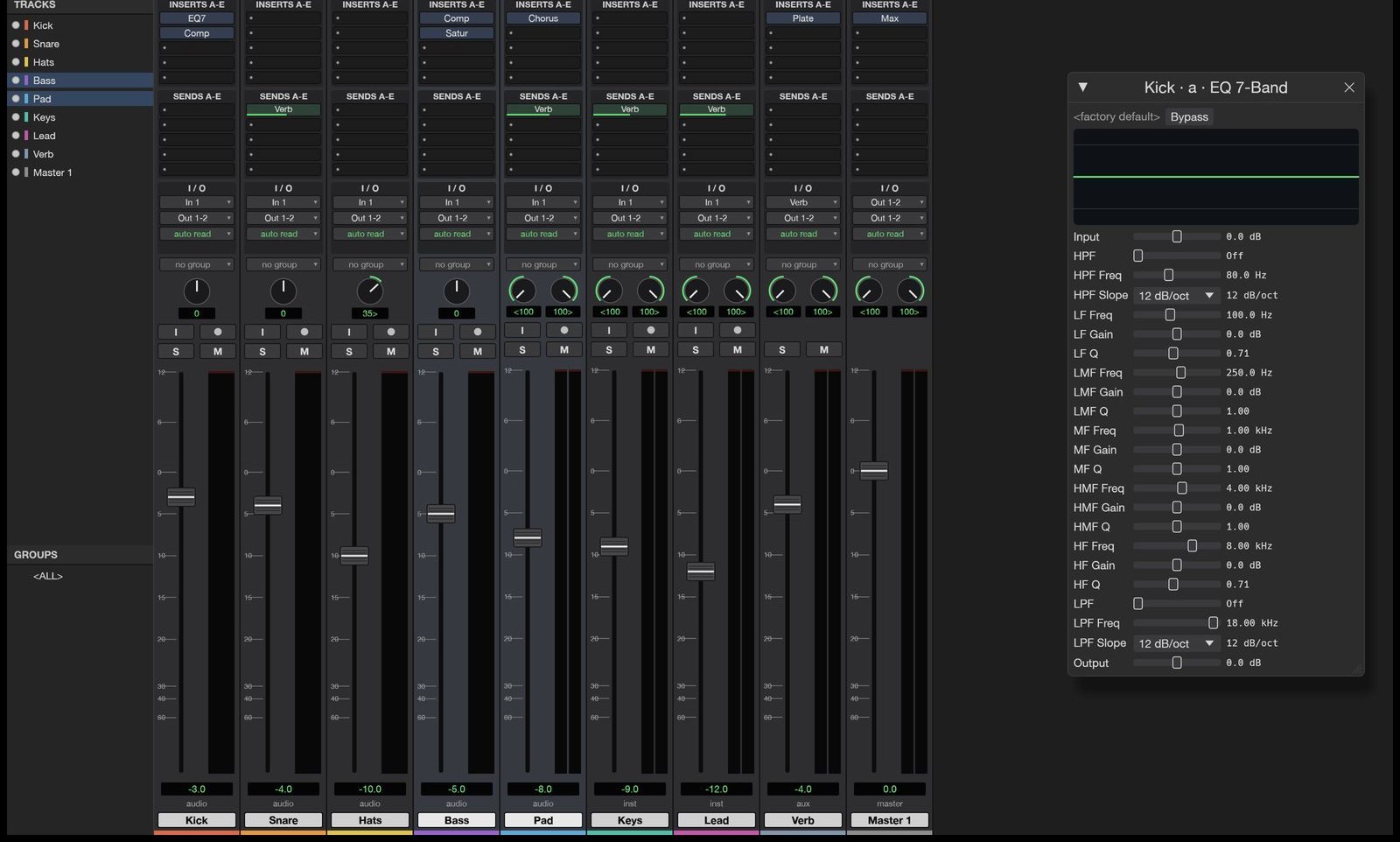Click the Hats channel volume readout -10.0
1400x842 pixels.
tap(370, 789)
